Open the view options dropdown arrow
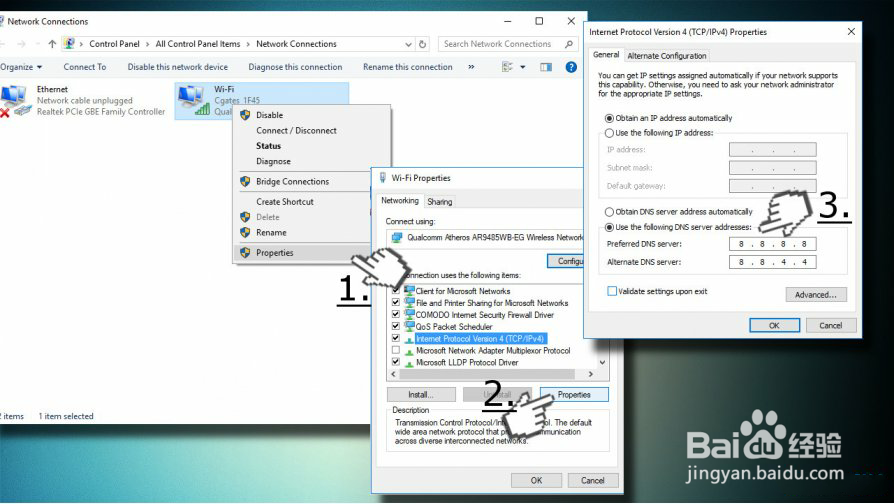The image size is (894, 504). coord(522,67)
